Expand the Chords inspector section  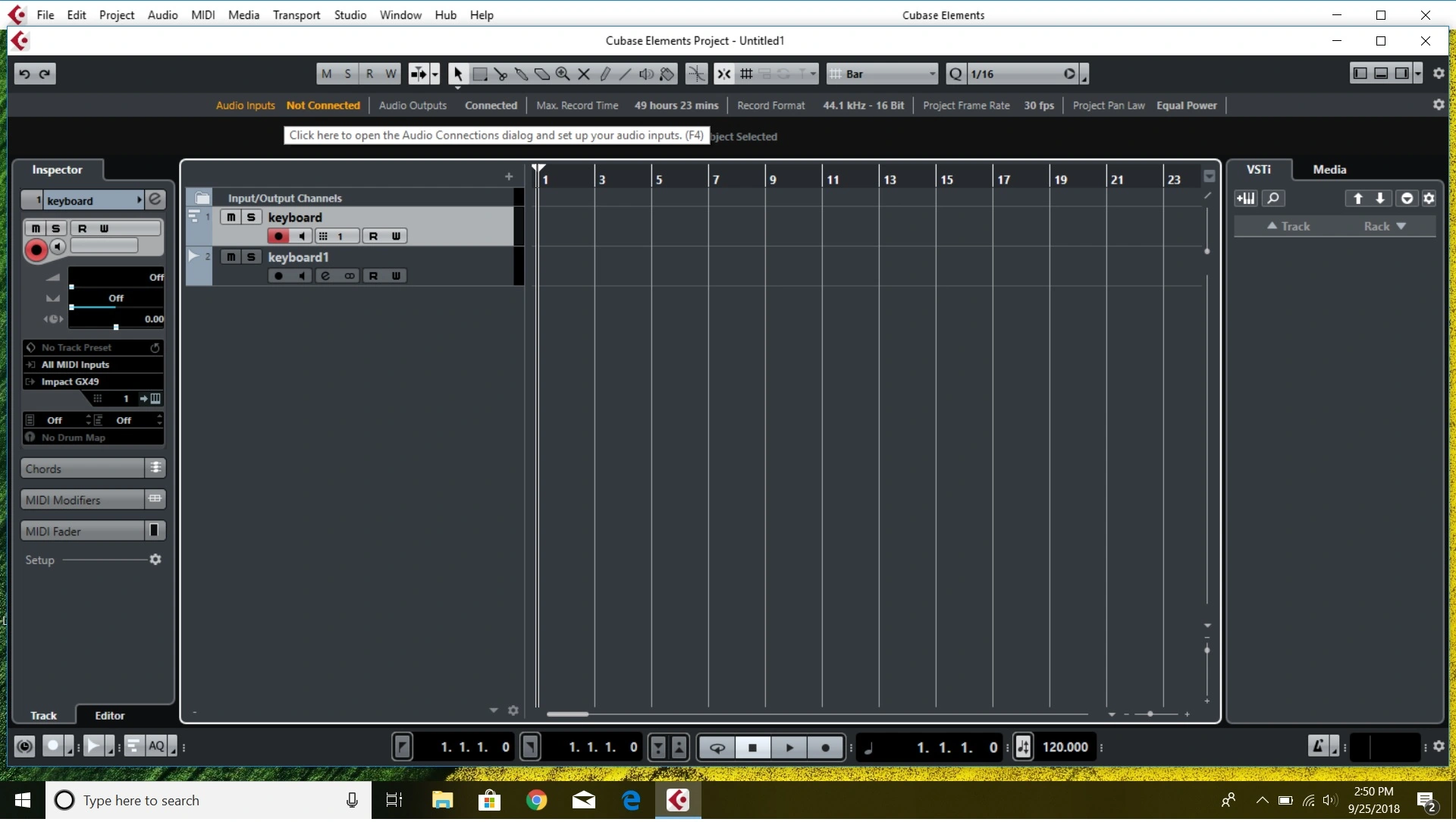click(83, 469)
